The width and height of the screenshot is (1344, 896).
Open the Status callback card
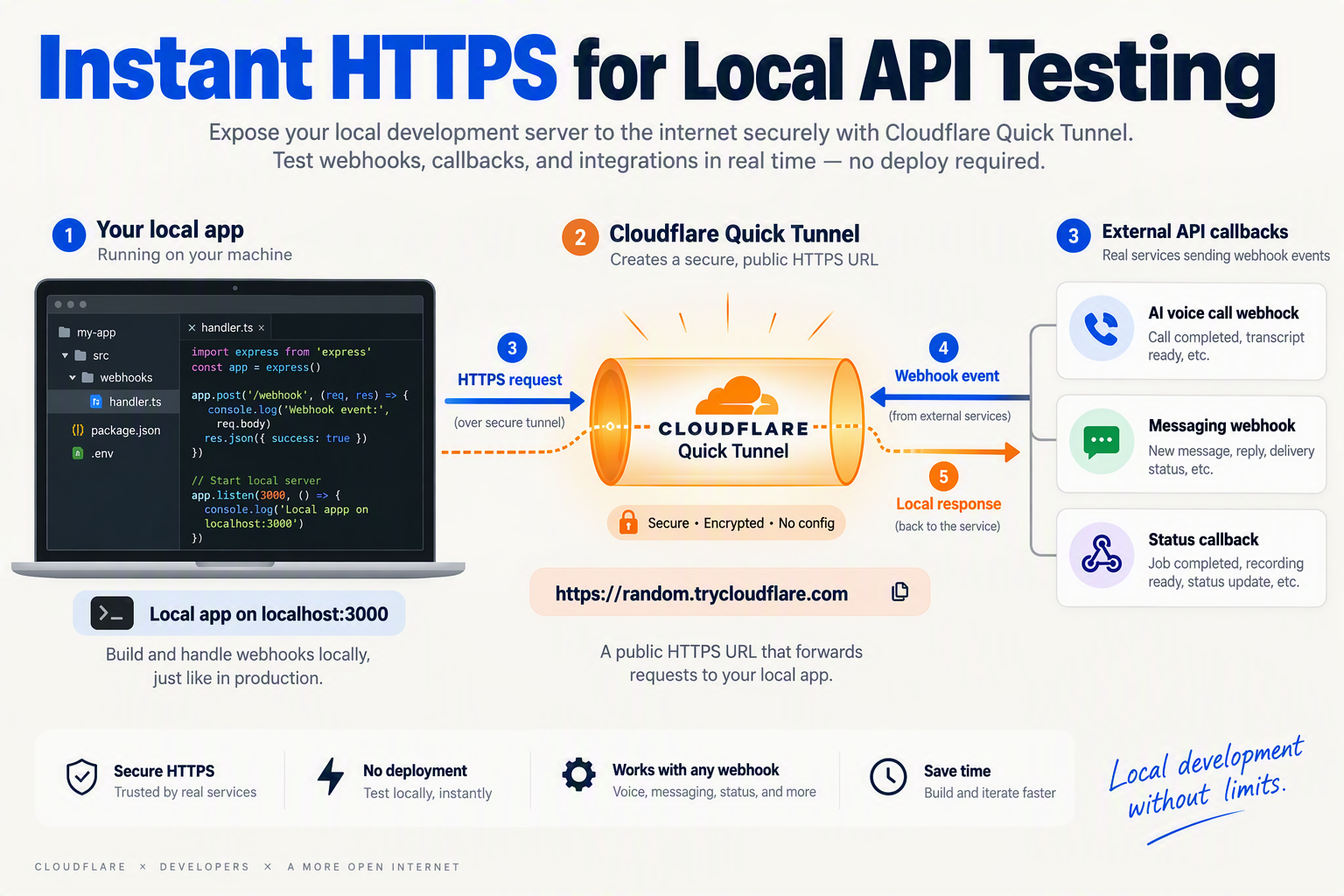click(1191, 557)
